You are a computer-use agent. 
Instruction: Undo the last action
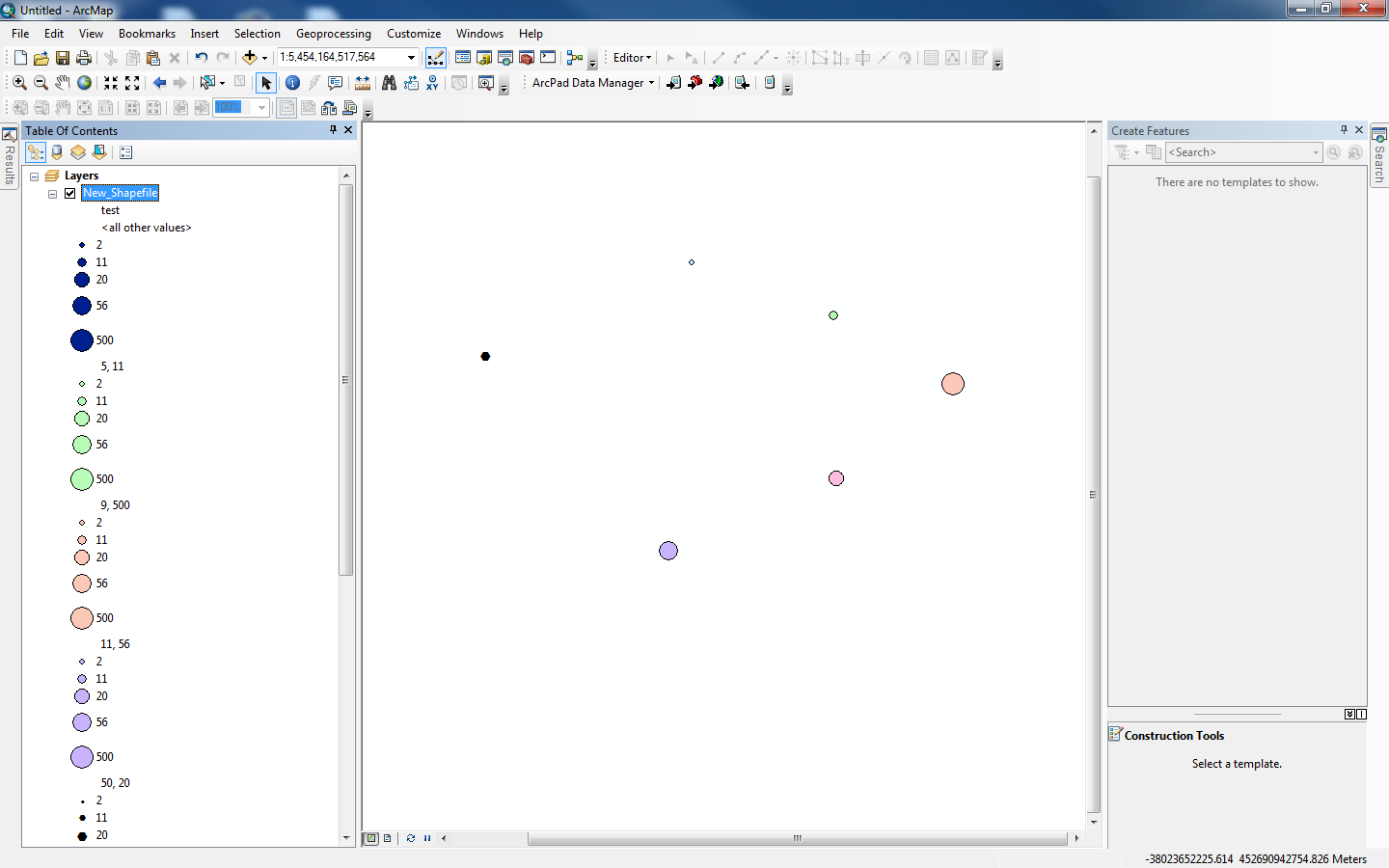201,58
